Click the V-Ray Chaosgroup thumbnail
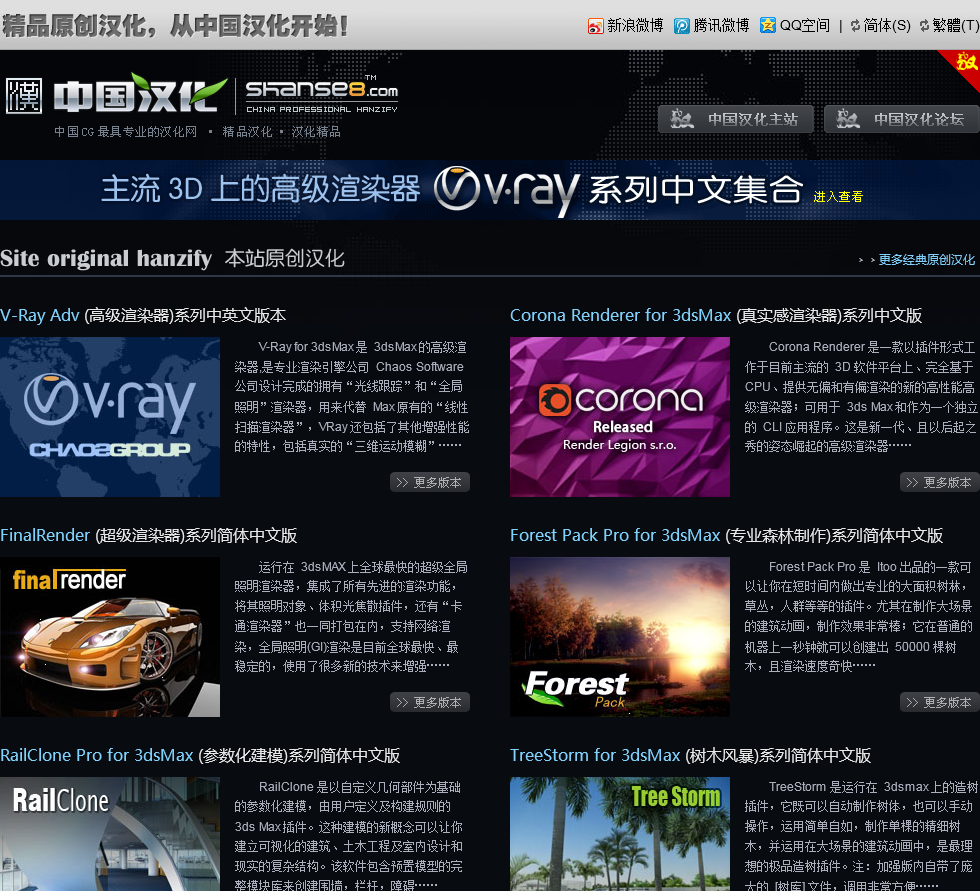The image size is (980, 891). click(110, 417)
